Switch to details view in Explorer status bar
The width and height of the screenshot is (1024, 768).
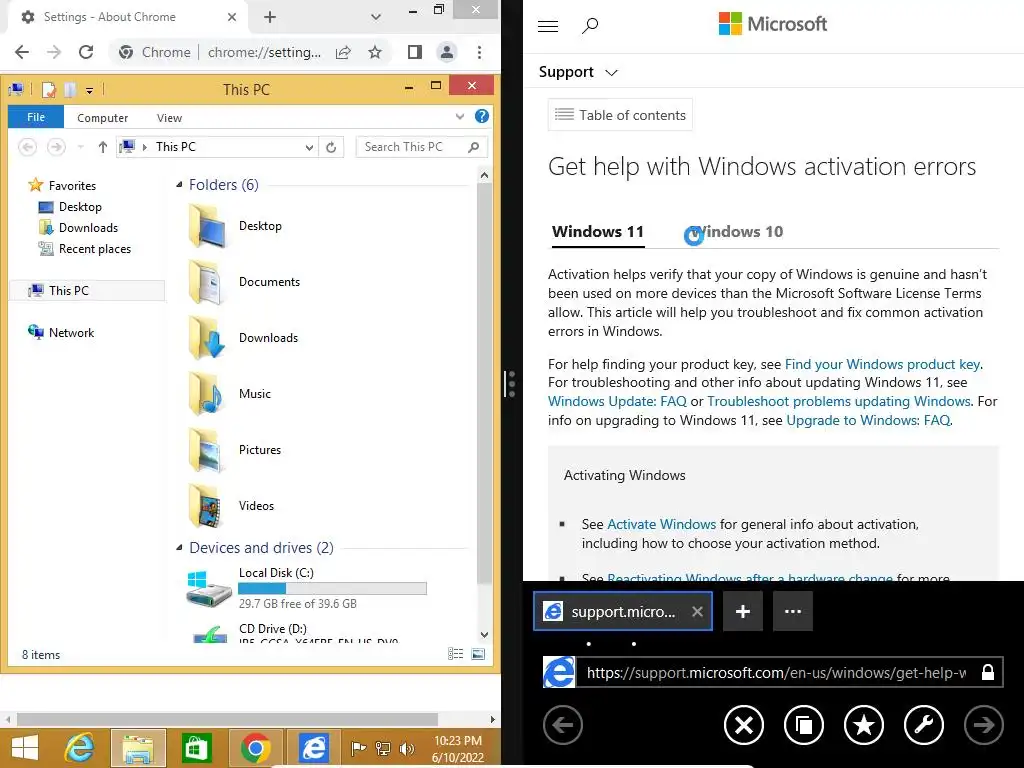(x=455, y=654)
